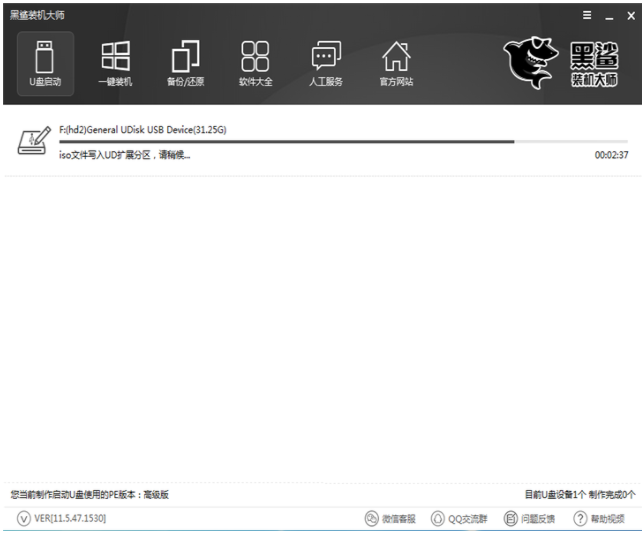Image resolution: width=642 pixels, height=533 pixels.
Task: Open 人工服务 support section
Action: [326, 64]
